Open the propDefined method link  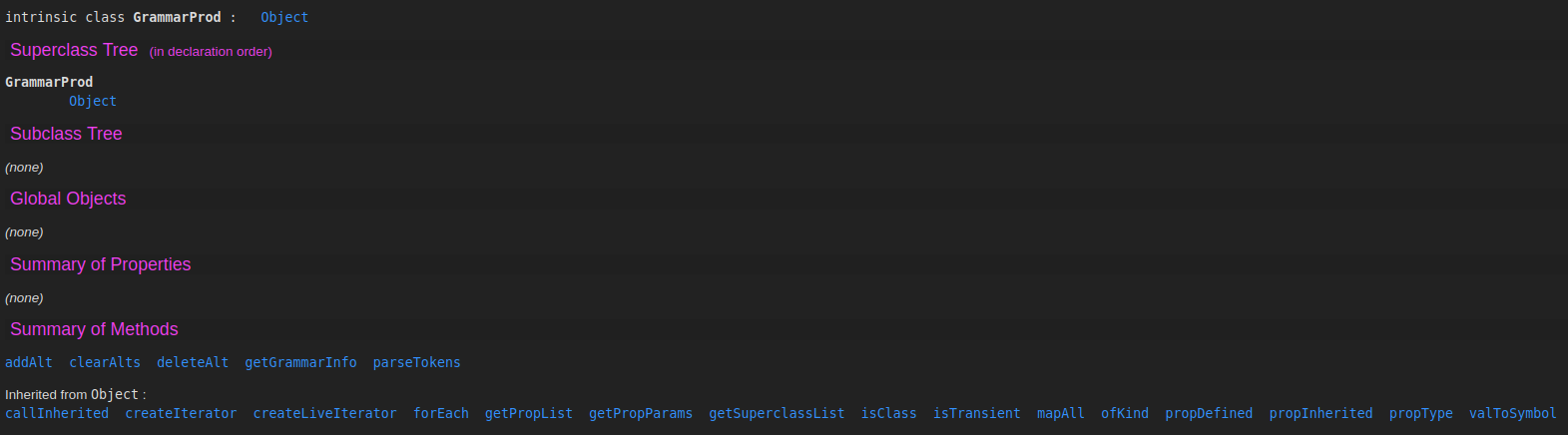coord(1209,413)
